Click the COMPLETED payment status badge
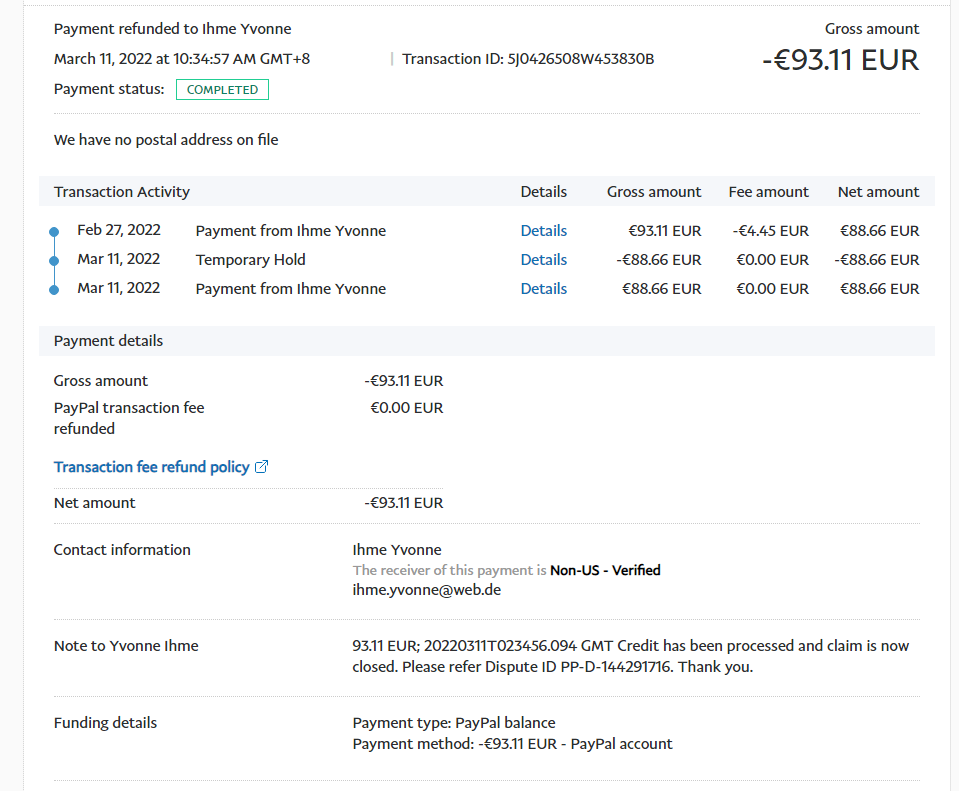 click(x=222, y=90)
